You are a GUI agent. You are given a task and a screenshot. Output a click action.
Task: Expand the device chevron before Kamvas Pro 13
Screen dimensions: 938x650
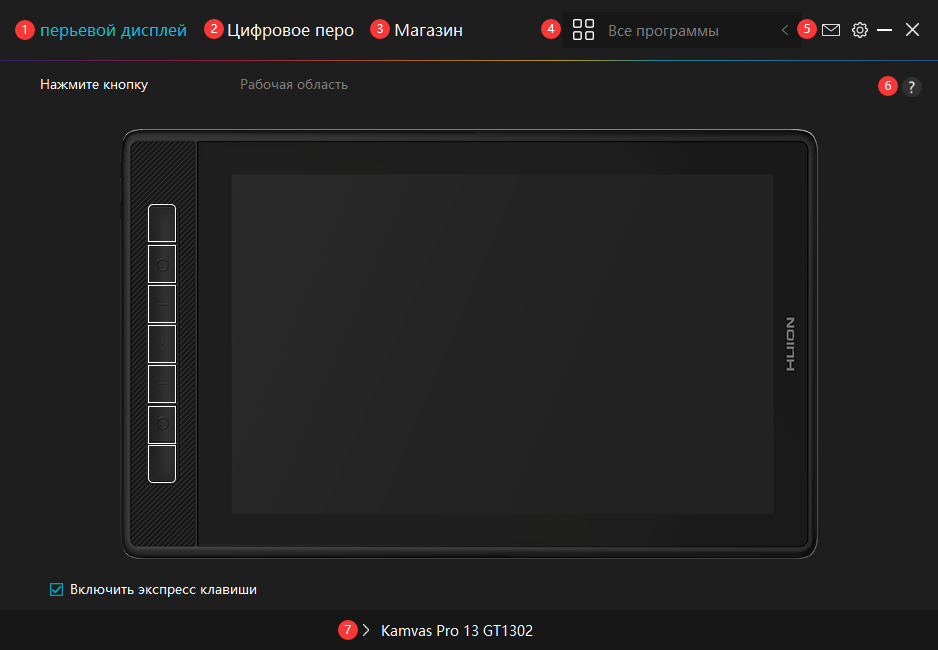pos(366,630)
